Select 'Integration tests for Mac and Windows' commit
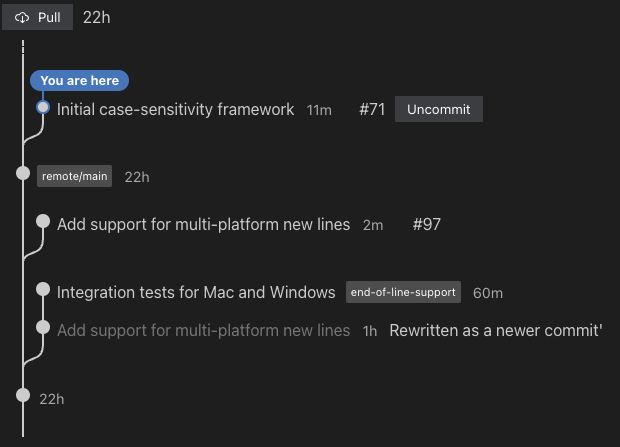This screenshot has width=620, height=447. tap(196, 293)
